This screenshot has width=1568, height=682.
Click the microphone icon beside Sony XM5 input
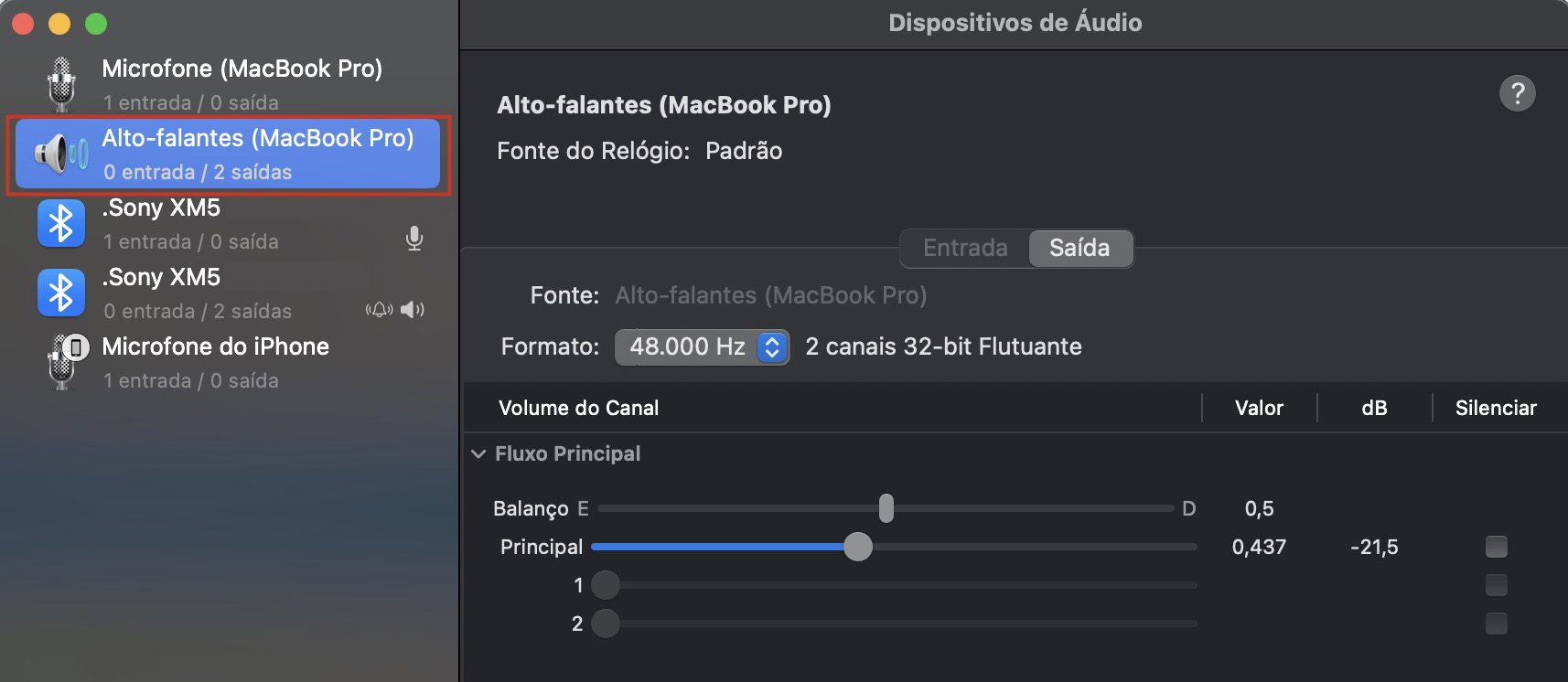point(414,238)
